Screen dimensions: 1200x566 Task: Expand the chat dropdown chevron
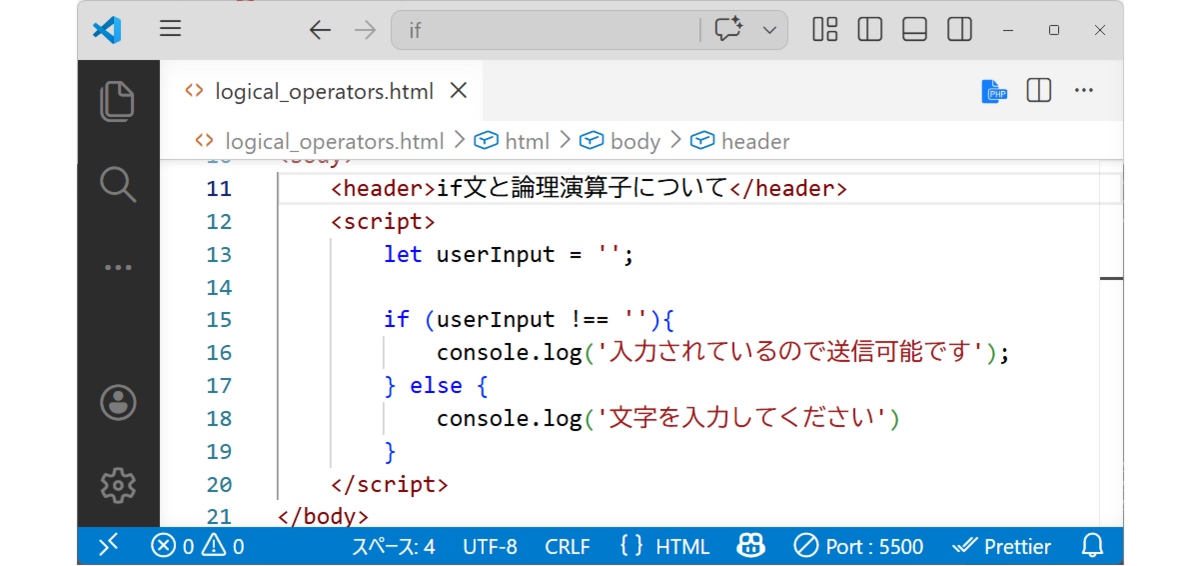pos(770,30)
